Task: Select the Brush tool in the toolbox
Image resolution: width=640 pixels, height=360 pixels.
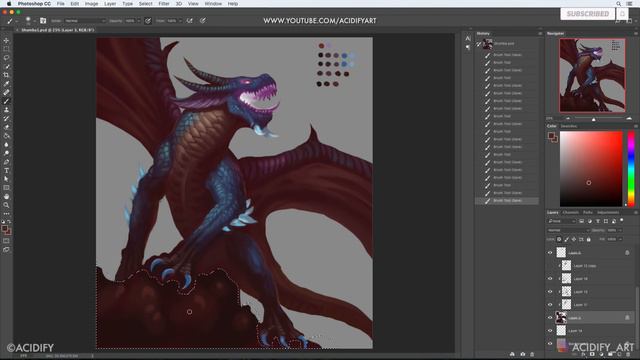Action: [x=6, y=101]
